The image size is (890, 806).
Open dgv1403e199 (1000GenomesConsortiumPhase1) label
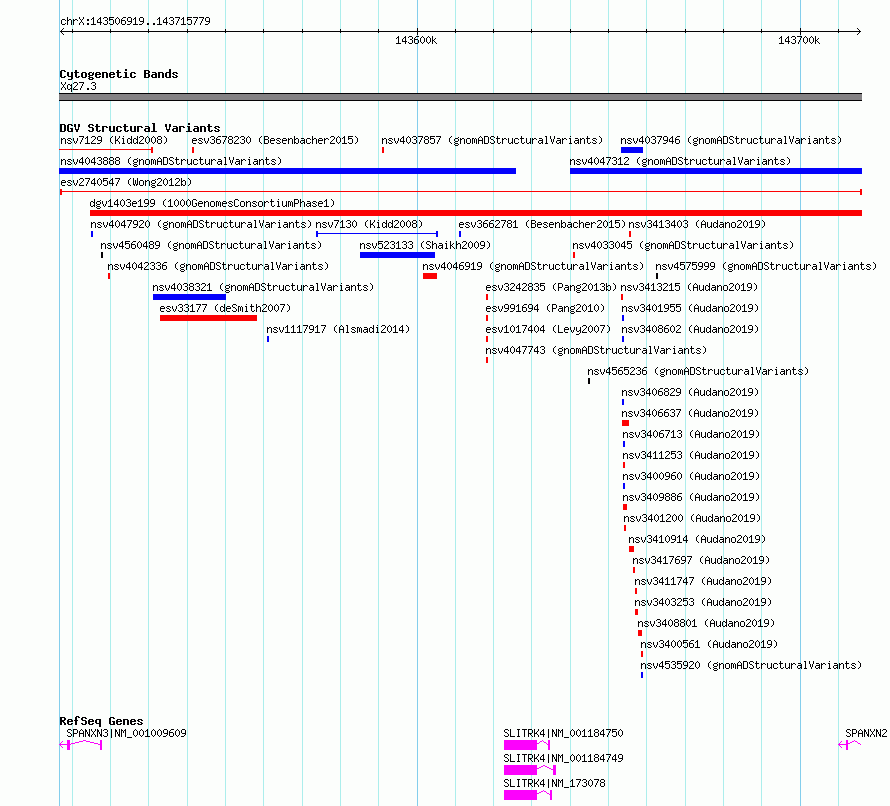coord(212,203)
